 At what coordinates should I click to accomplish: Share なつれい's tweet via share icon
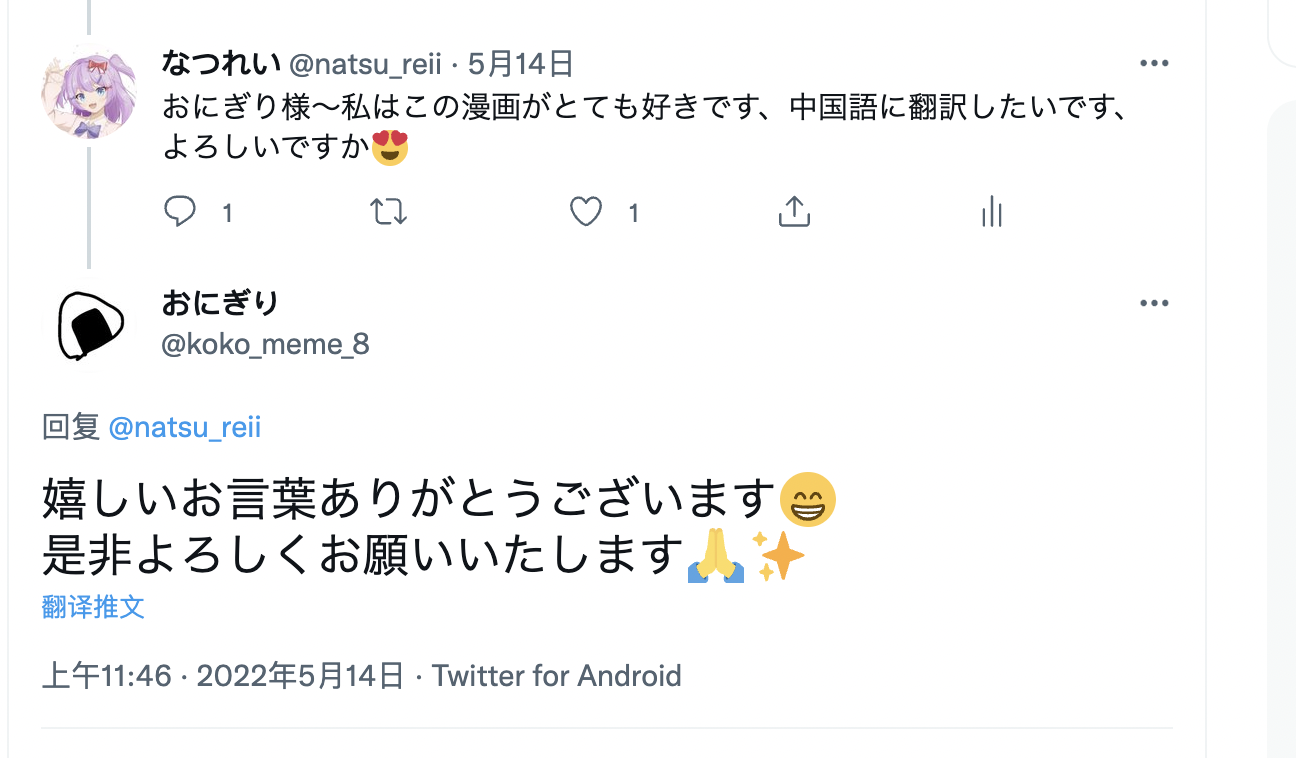click(793, 212)
